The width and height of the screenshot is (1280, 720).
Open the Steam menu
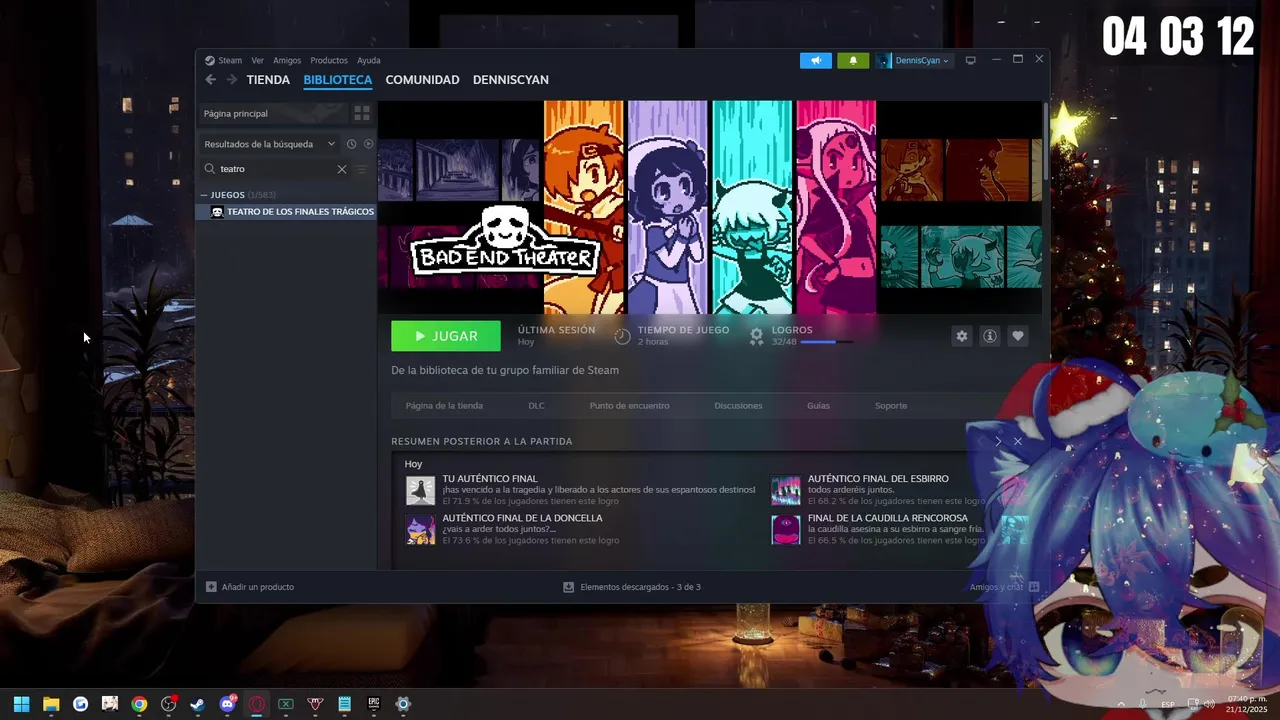pos(230,60)
